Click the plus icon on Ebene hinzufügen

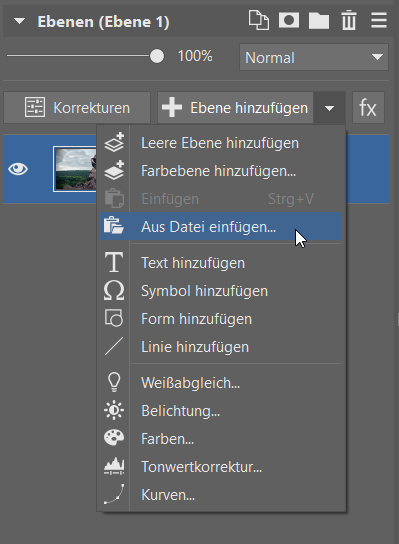(x=172, y=107)
